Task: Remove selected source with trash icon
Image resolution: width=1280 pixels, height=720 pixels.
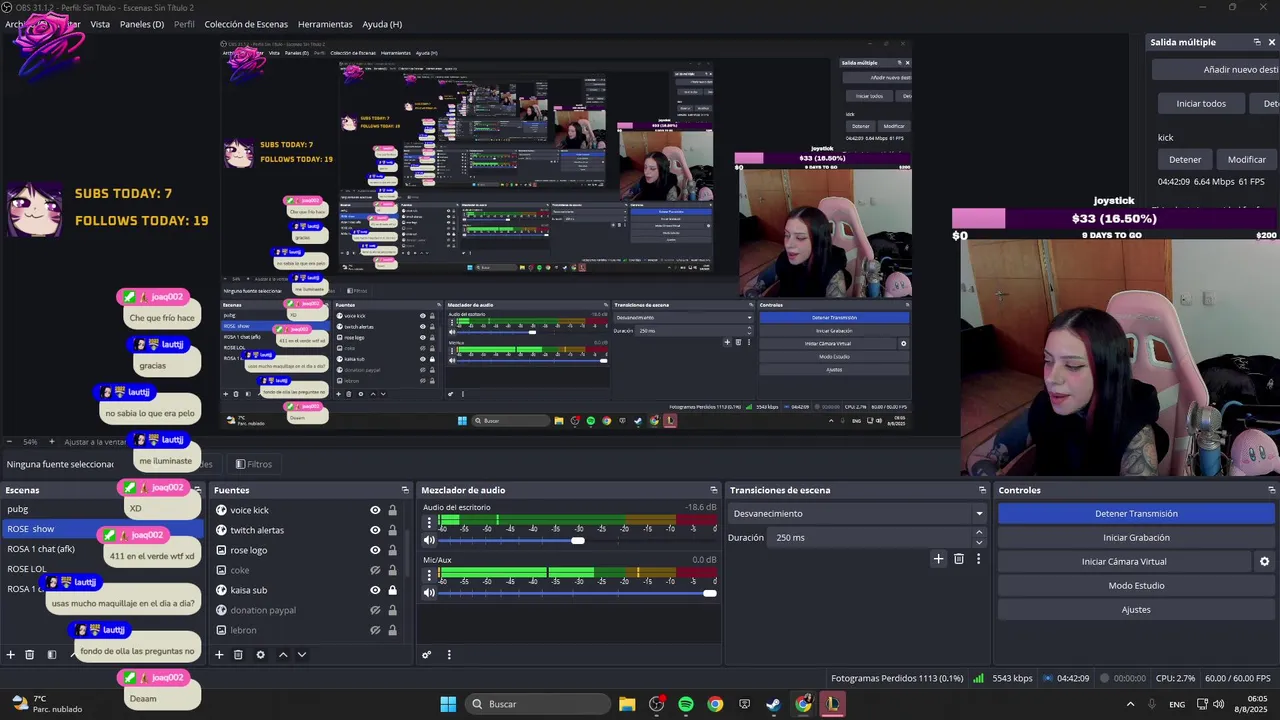Action: [238, 655]
